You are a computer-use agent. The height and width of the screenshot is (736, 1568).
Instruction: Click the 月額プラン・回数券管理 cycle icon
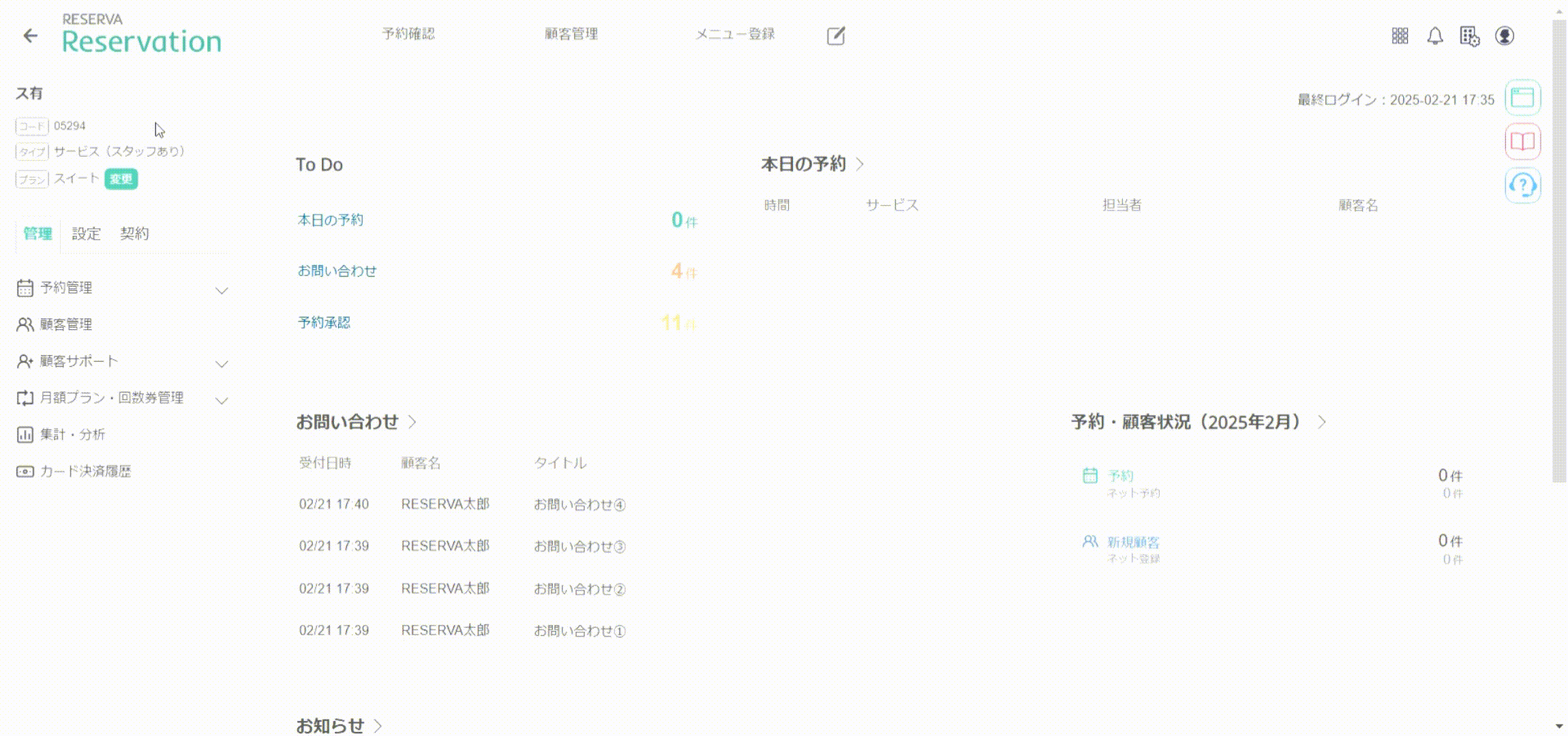point(25,398)
